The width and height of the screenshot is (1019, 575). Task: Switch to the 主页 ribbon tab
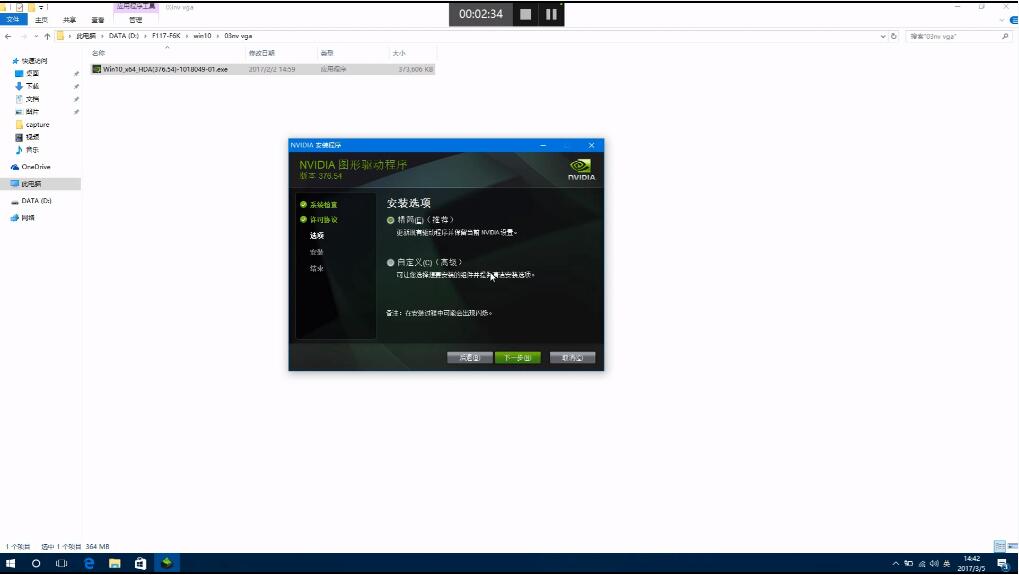point(41,20)
